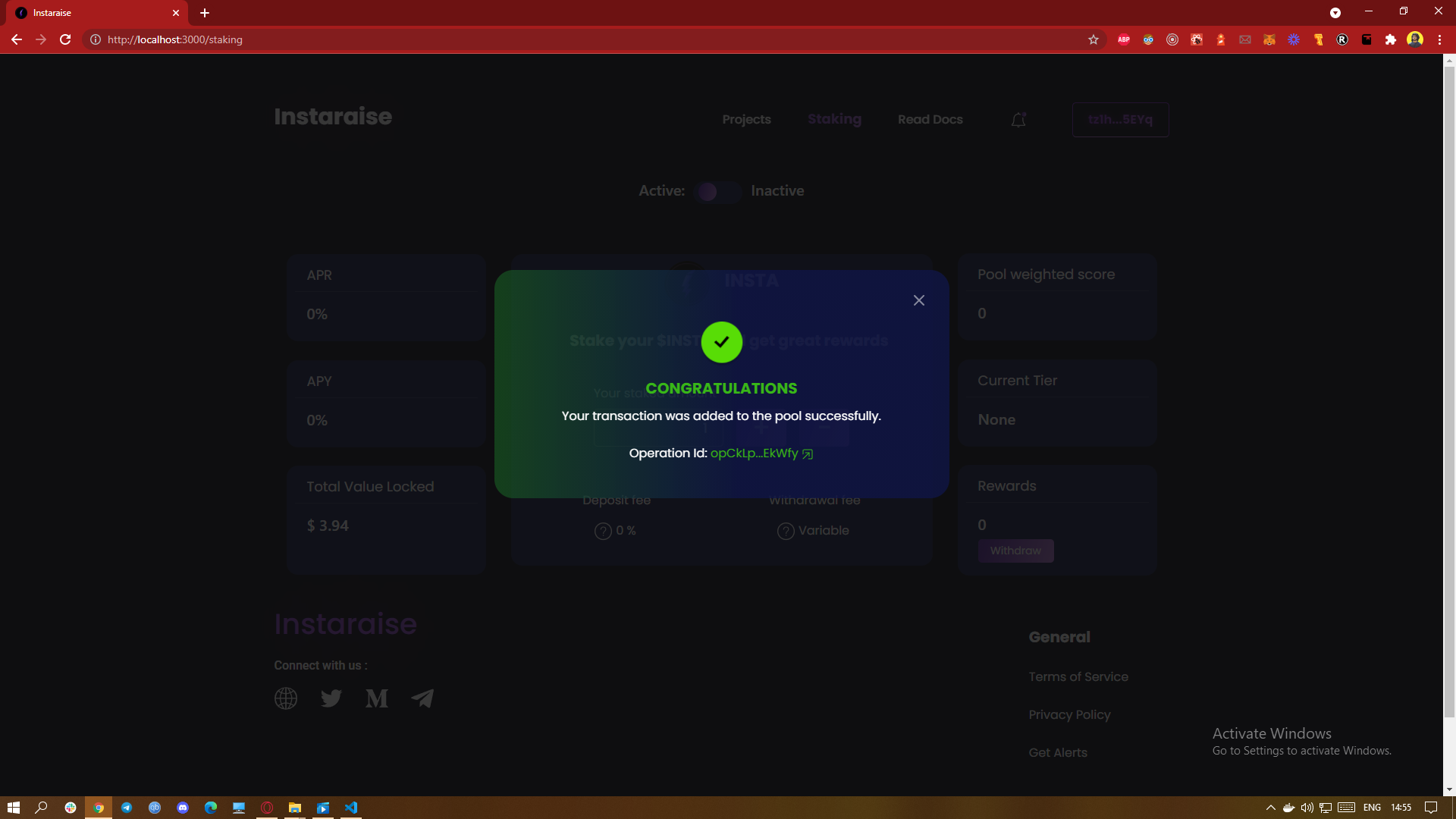Open Read Docs navigation item

pos(930,120)
